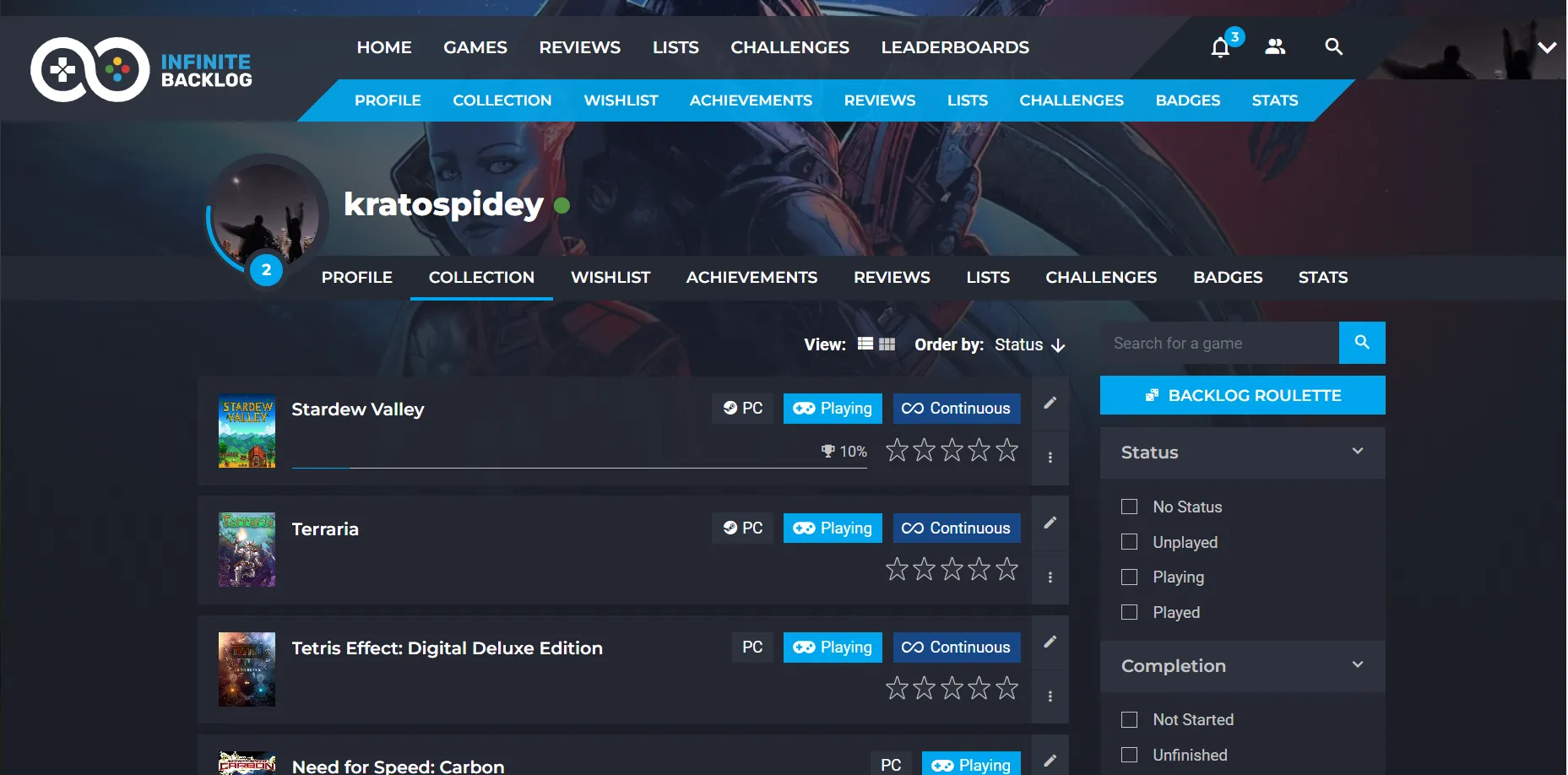
Task: Switch to list view icon
Action: 865,344
